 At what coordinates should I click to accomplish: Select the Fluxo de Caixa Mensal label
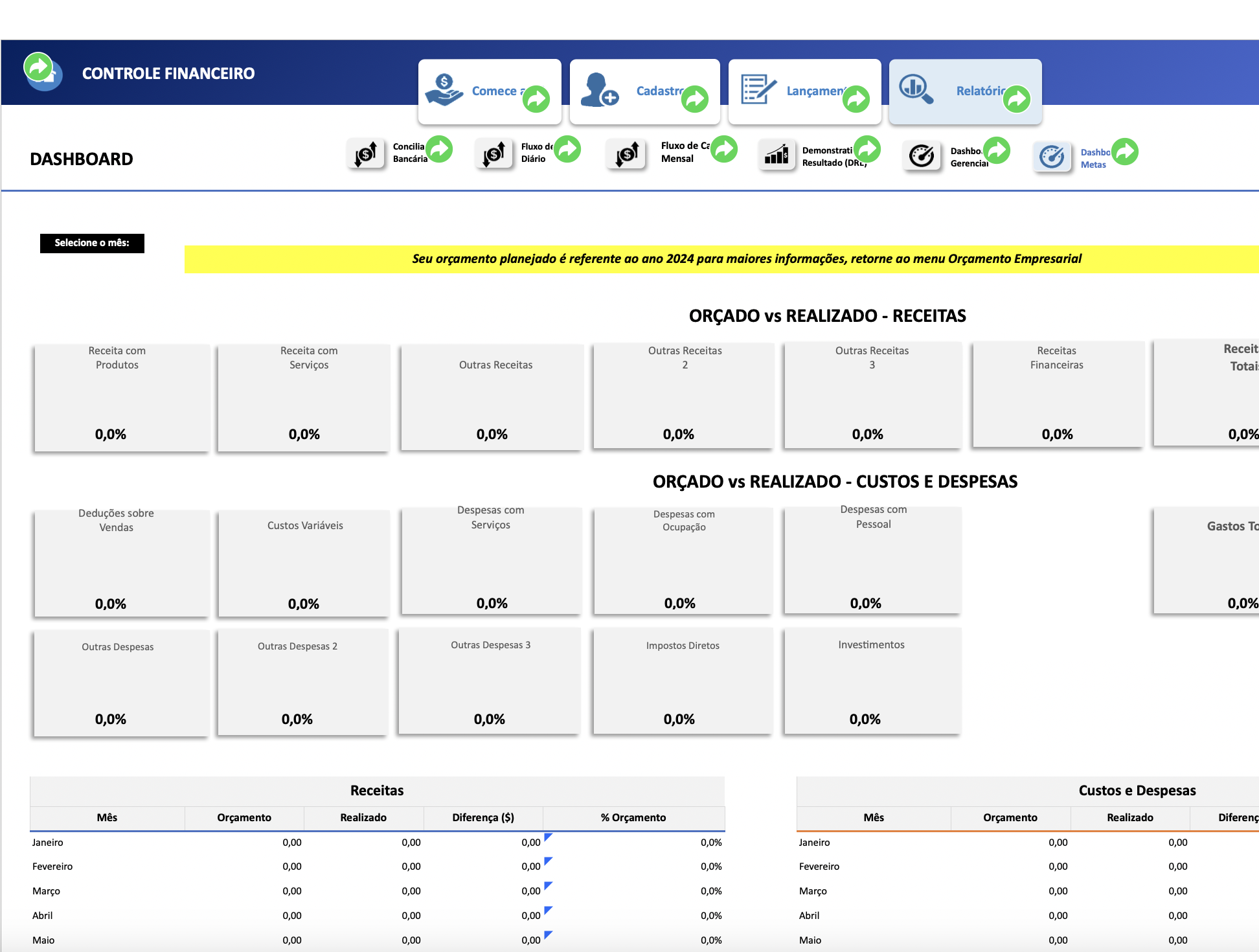click(685, 152)
